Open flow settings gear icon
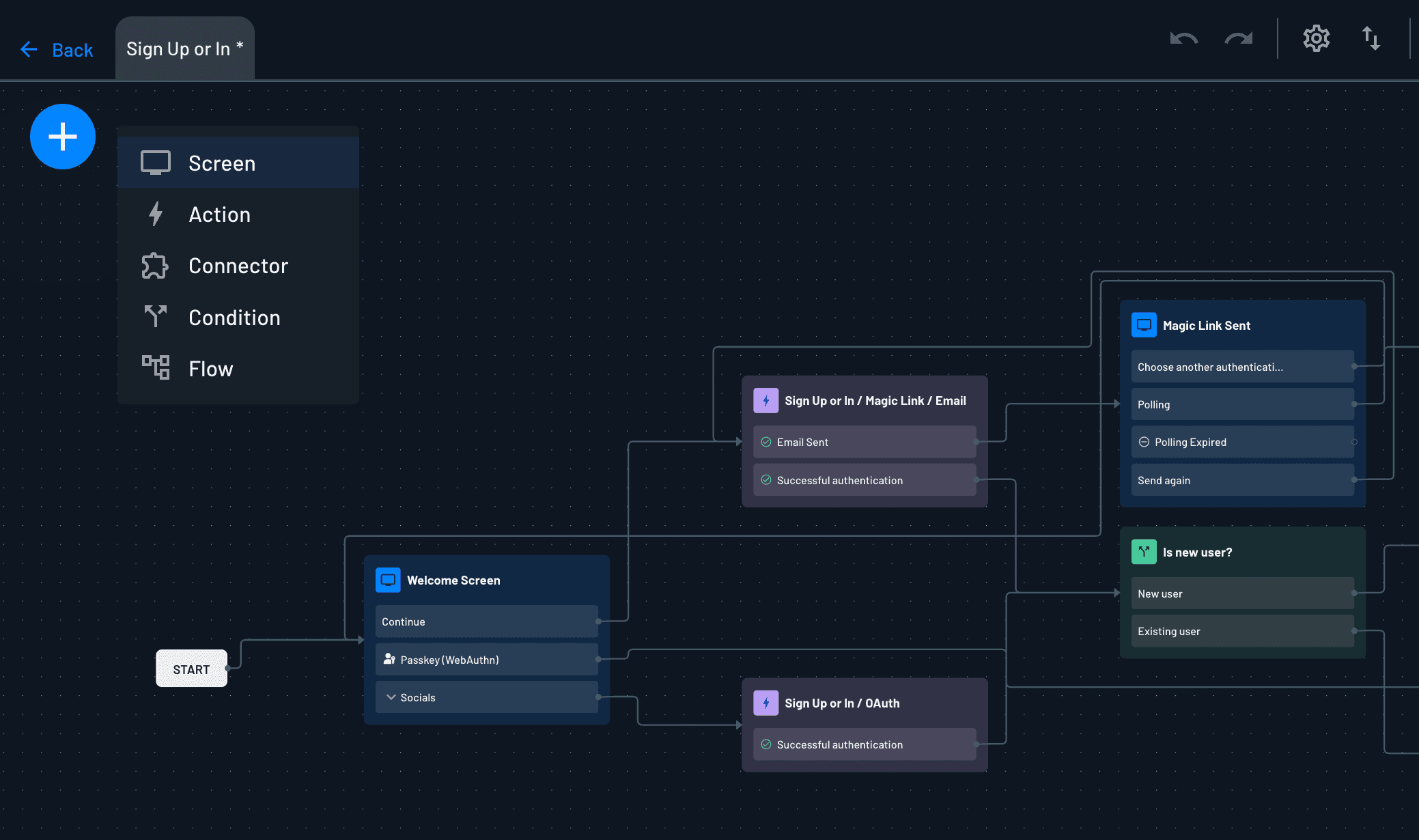The width and height of the screenshot is (1419, 840). pyautogui.click(x=1316, y=39)
